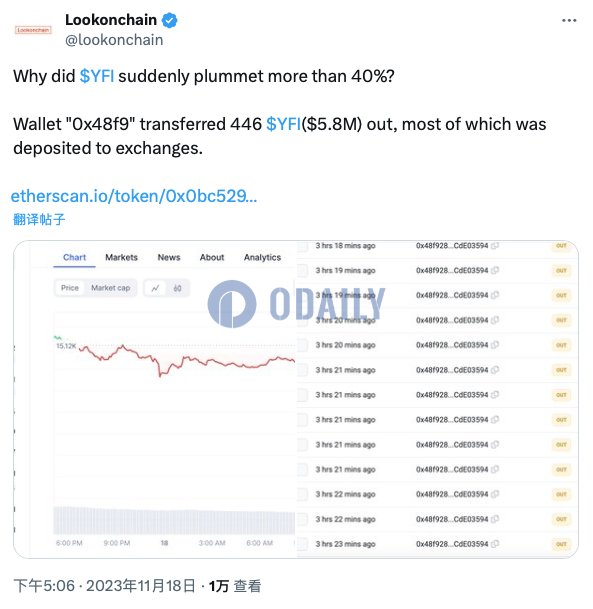Click address 0x48f928...CdE03594 in 3 hrs 18 mins row
Image resolution: width=593 pixels, height=609 pixels.
click(452, 245)
